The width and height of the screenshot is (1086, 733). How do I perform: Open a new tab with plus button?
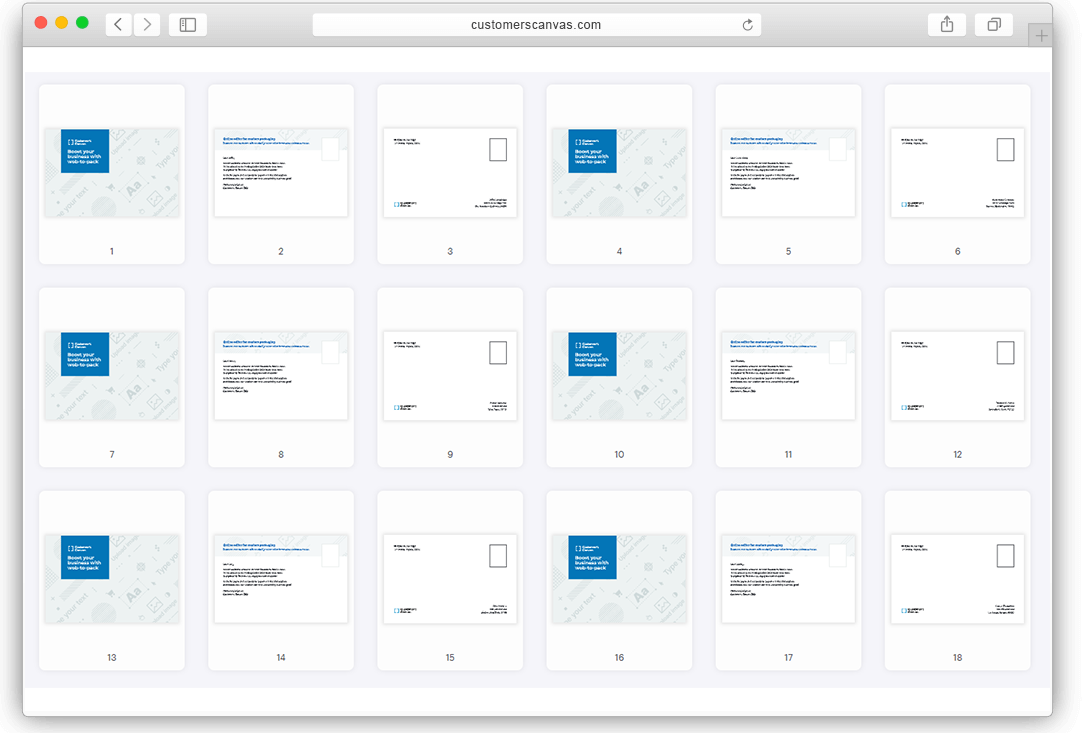coord(1041,36)
